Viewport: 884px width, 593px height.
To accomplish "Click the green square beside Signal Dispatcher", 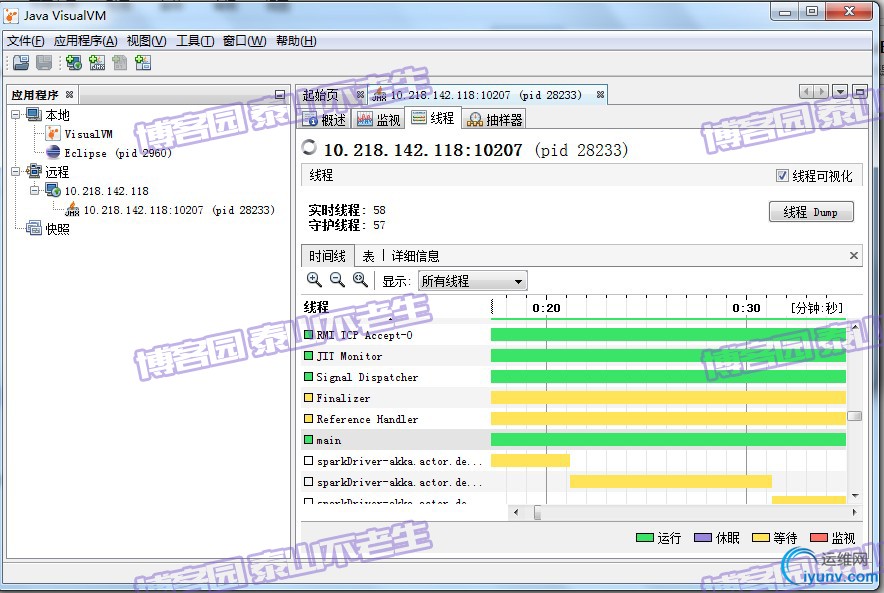I will [x=308, y=377].
